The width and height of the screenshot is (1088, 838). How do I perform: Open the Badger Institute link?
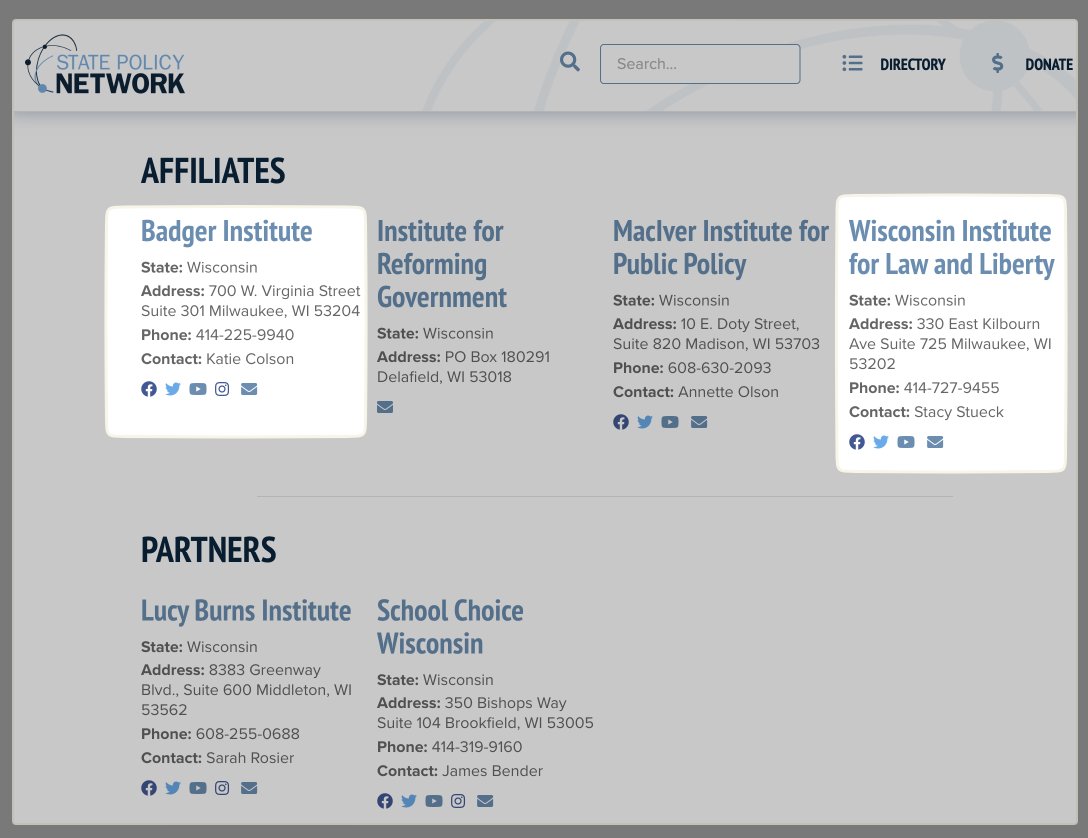(226, 231)
